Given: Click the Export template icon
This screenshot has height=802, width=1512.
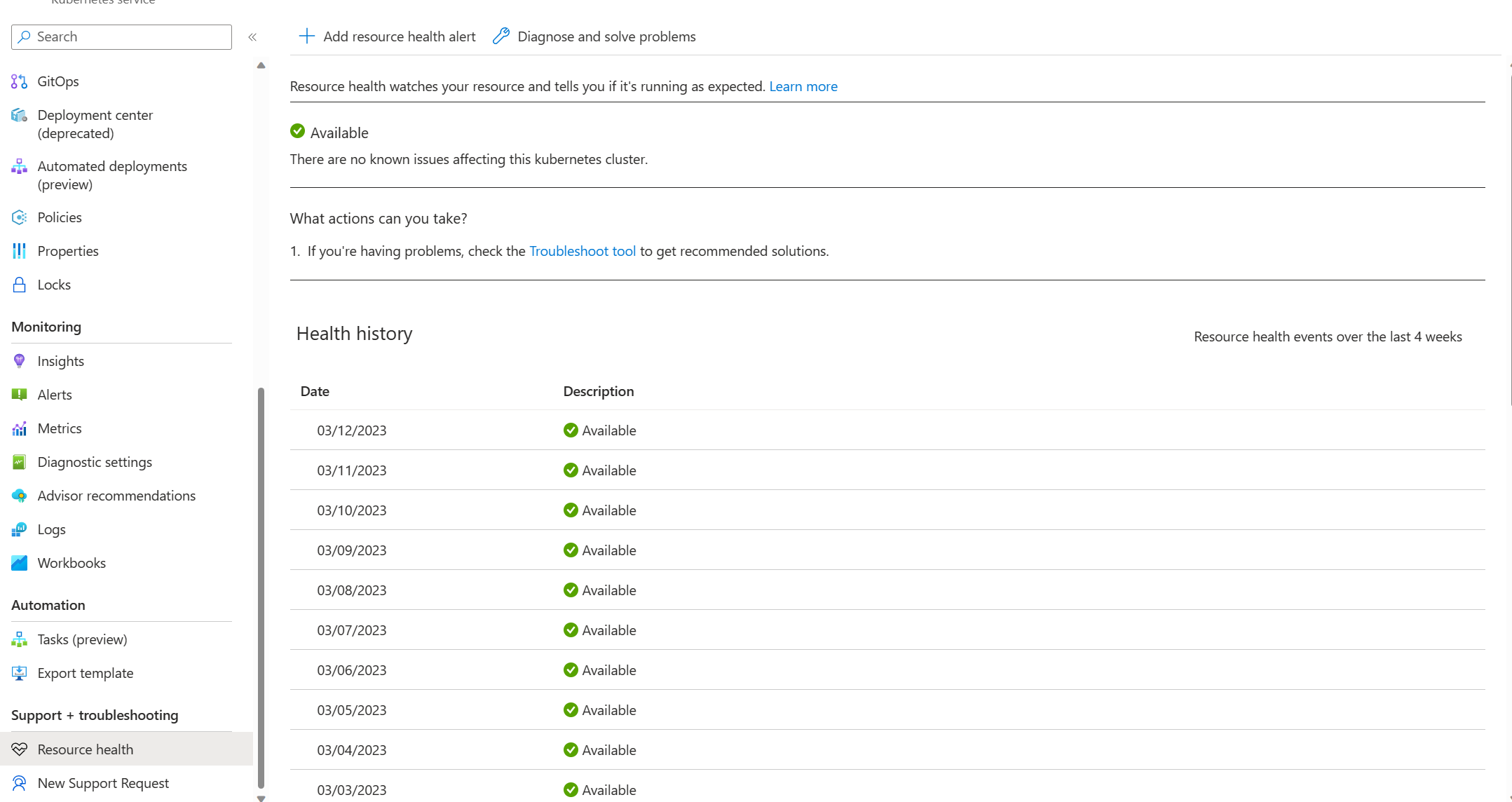Looking at the screenshot, I should click(19, 673).
